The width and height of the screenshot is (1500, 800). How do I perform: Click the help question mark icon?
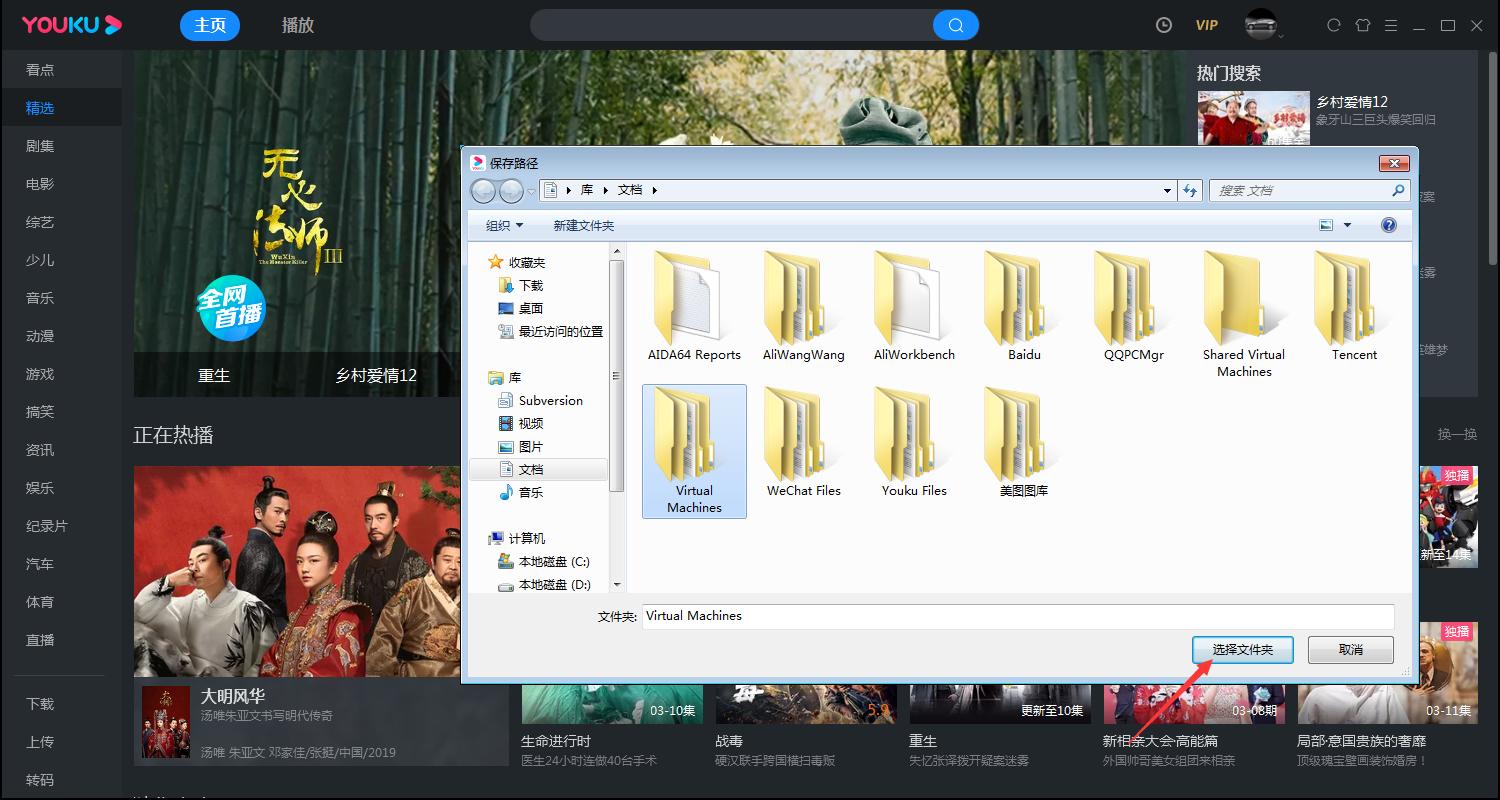1388,225
